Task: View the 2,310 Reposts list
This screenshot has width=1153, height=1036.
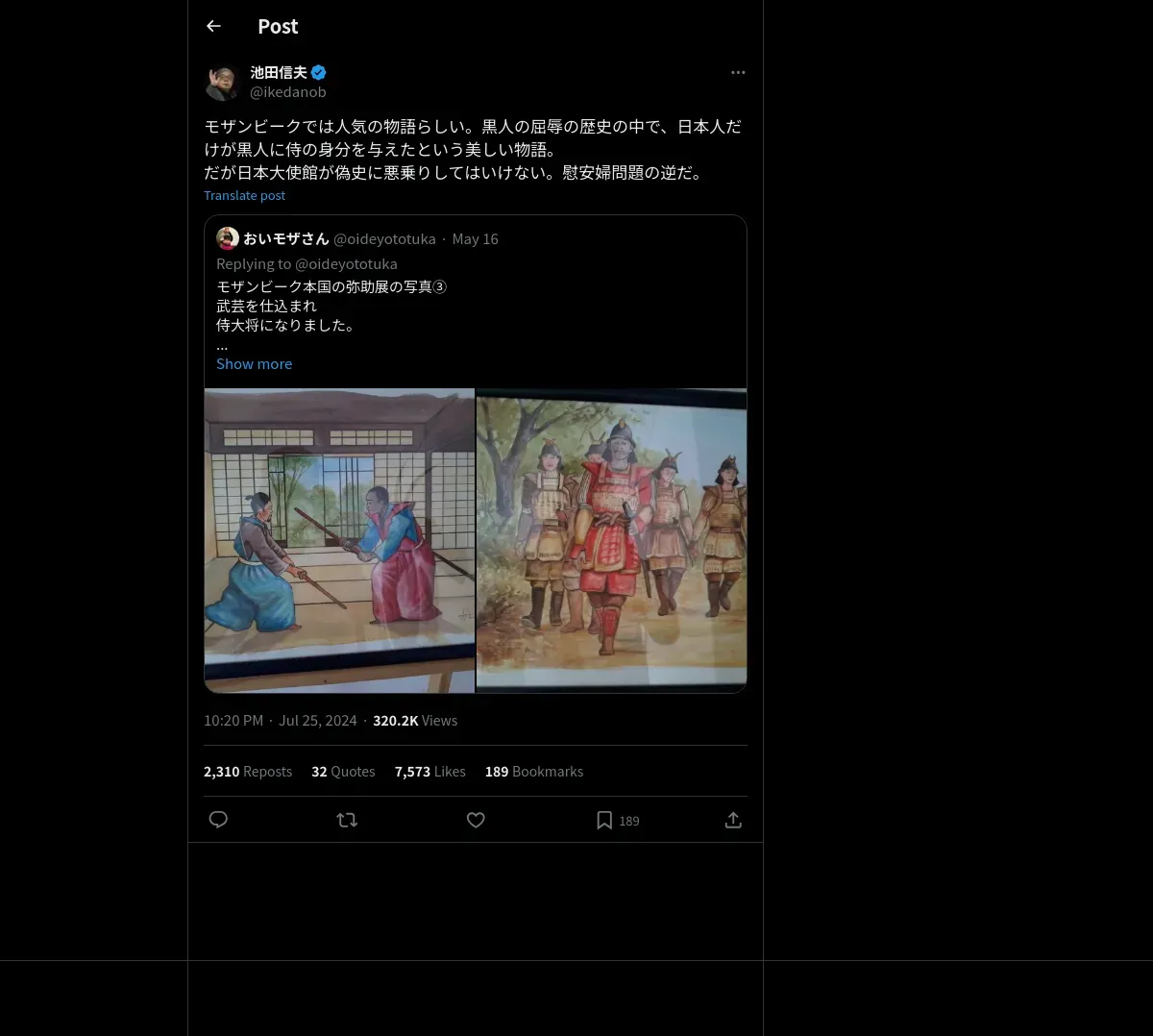Action: pos(248,772)
